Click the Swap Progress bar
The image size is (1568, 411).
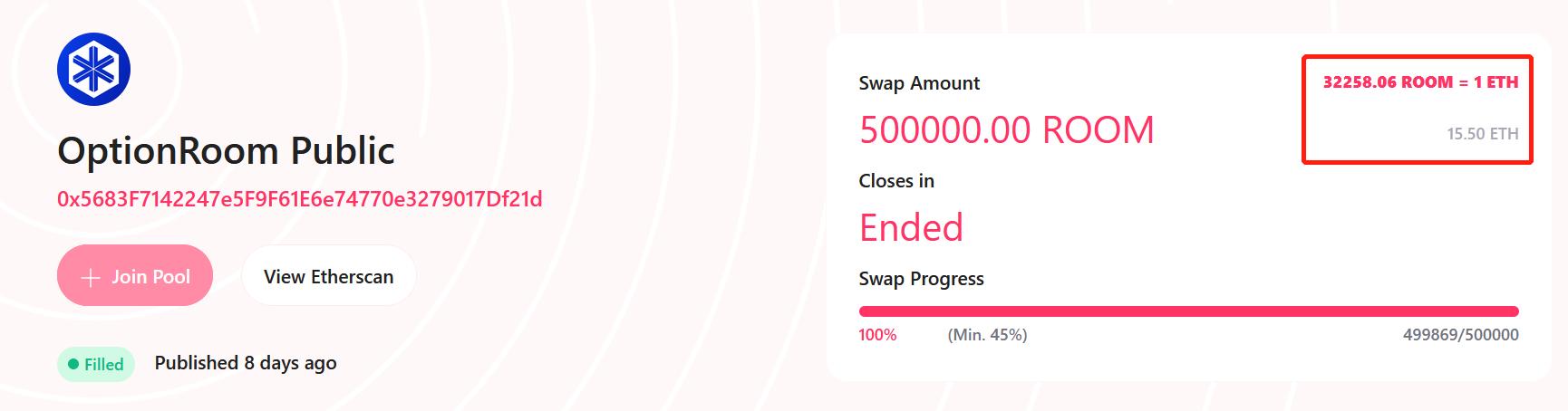(x=1188, y=311)
